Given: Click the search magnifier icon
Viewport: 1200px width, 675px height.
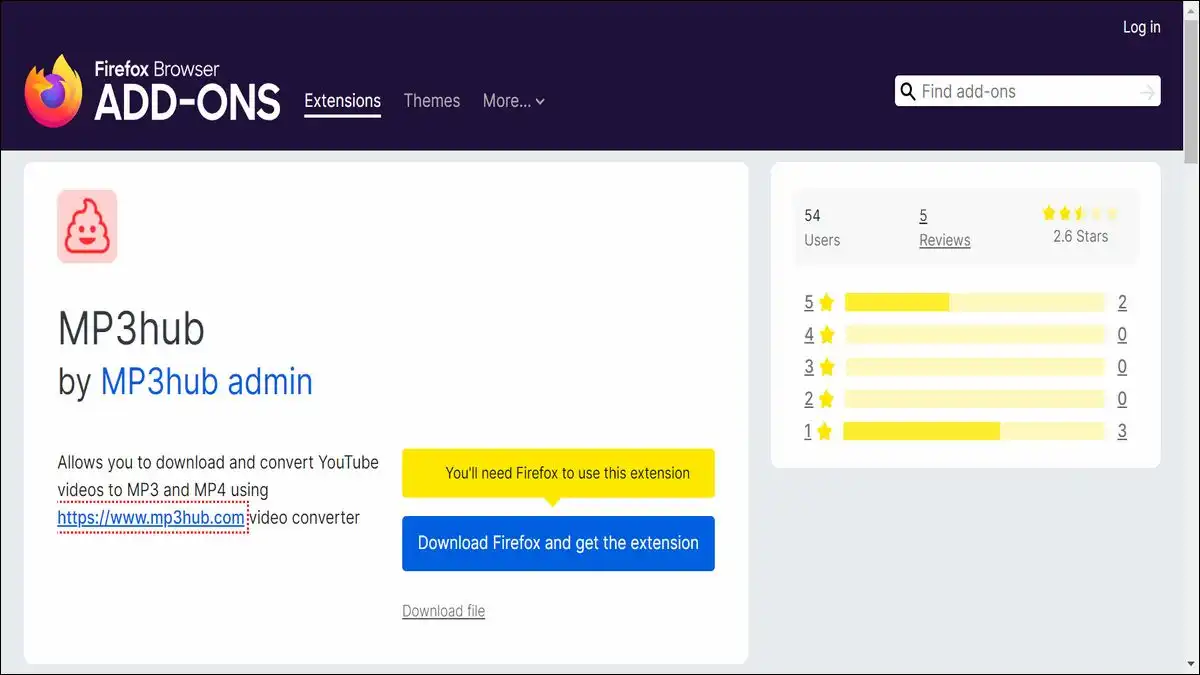Looking at the screenshot, I should [x=908, y=92].
